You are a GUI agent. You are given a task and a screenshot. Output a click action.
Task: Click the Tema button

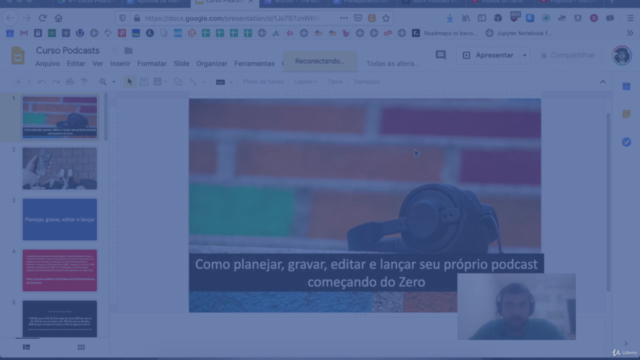coord(335,82)
